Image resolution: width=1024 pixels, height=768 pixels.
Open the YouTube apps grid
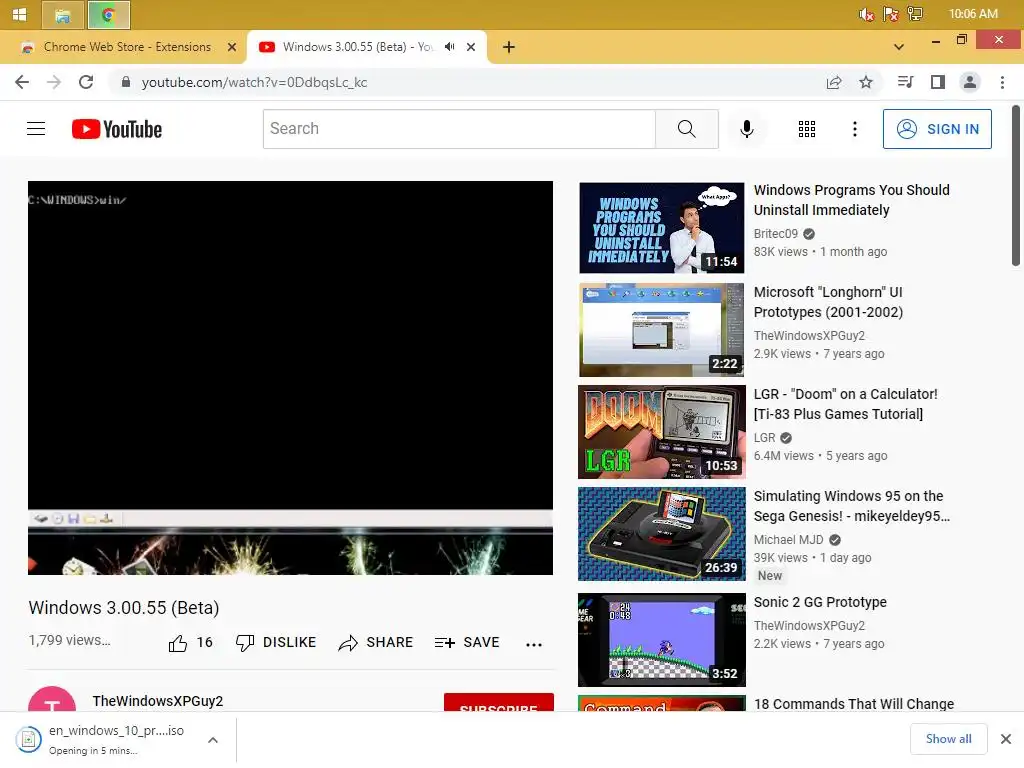[807, 129]
